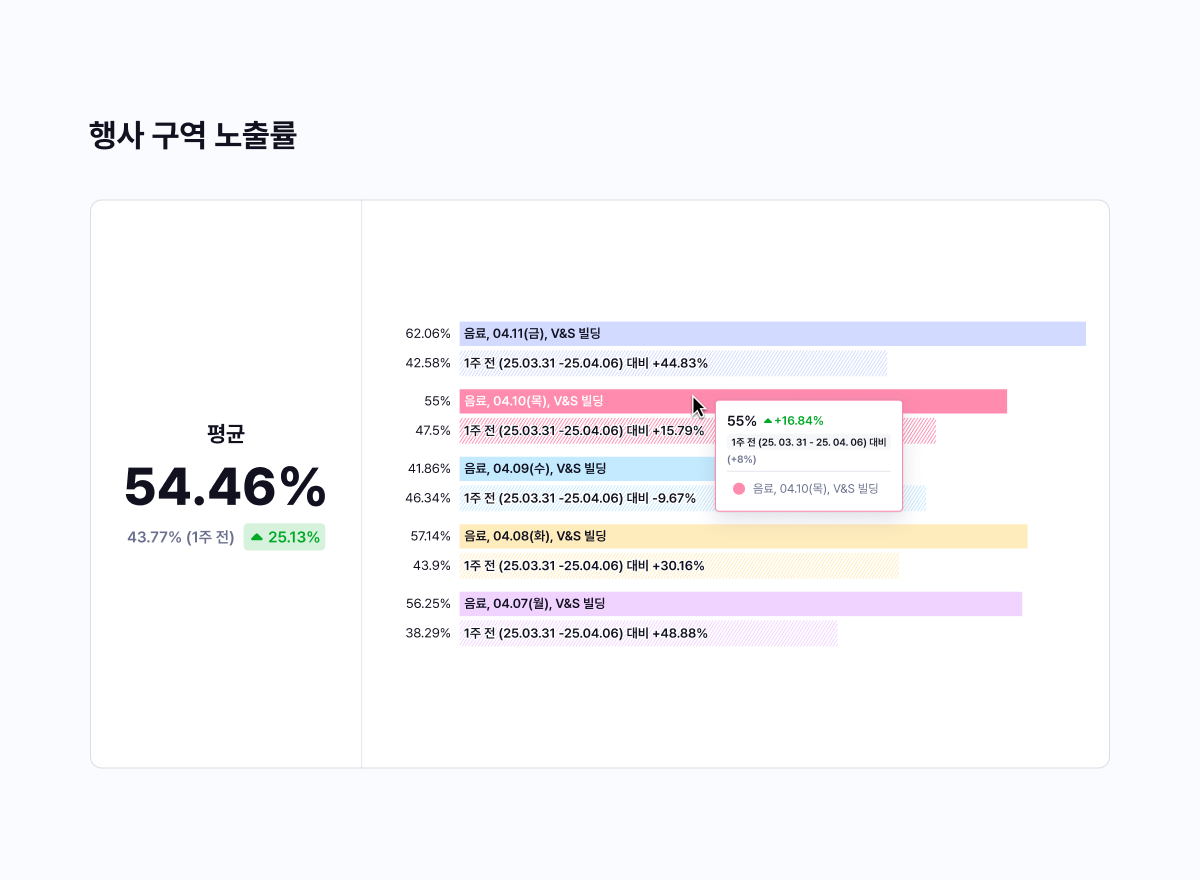Image resolution: width=1200 pixels, height=880 pixels.
Task: Select the yellow 04.08(화) bar
Action: [744, 536]
